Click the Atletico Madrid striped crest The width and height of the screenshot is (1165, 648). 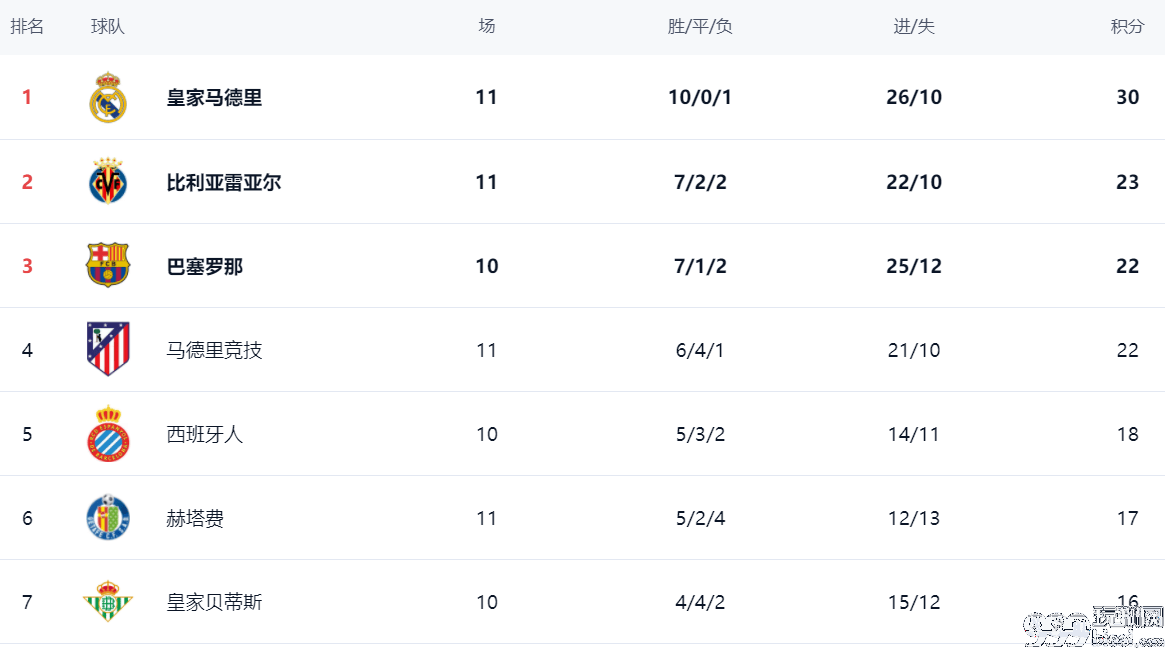tap(108, 349)
